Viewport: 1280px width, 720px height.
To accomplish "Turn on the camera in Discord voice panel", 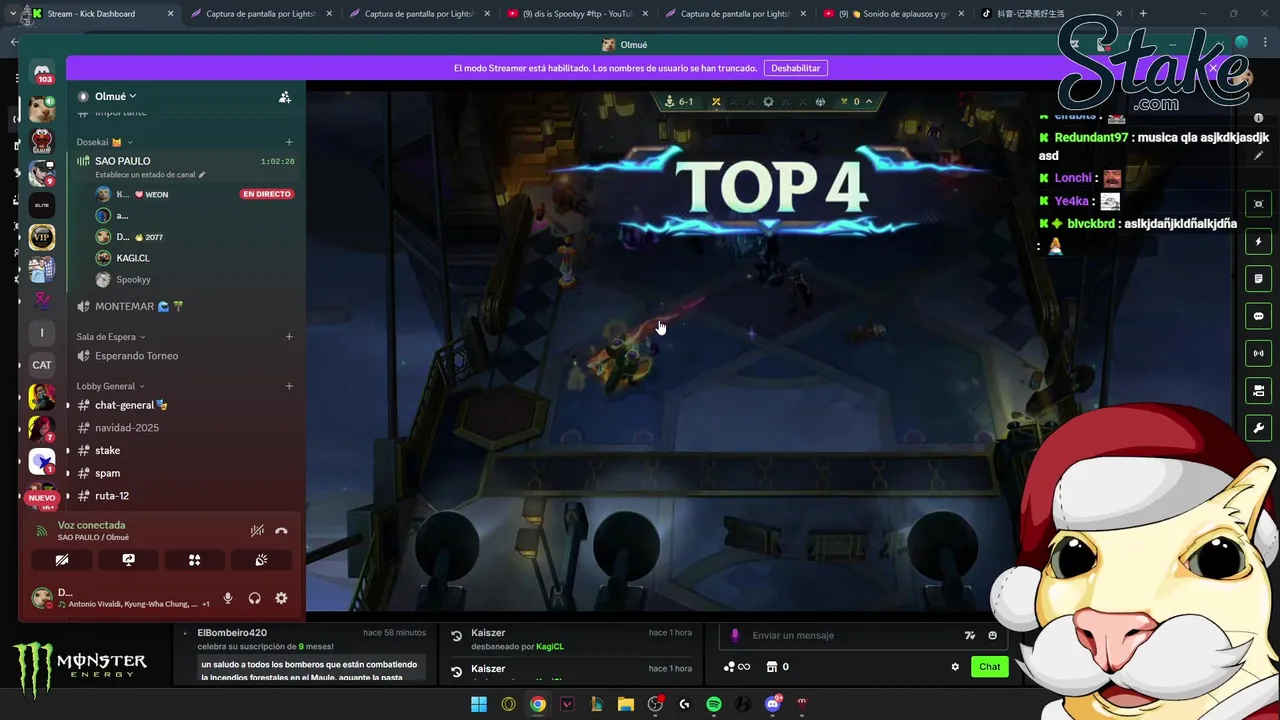I will pyautogui.click(x=62, y=560).
